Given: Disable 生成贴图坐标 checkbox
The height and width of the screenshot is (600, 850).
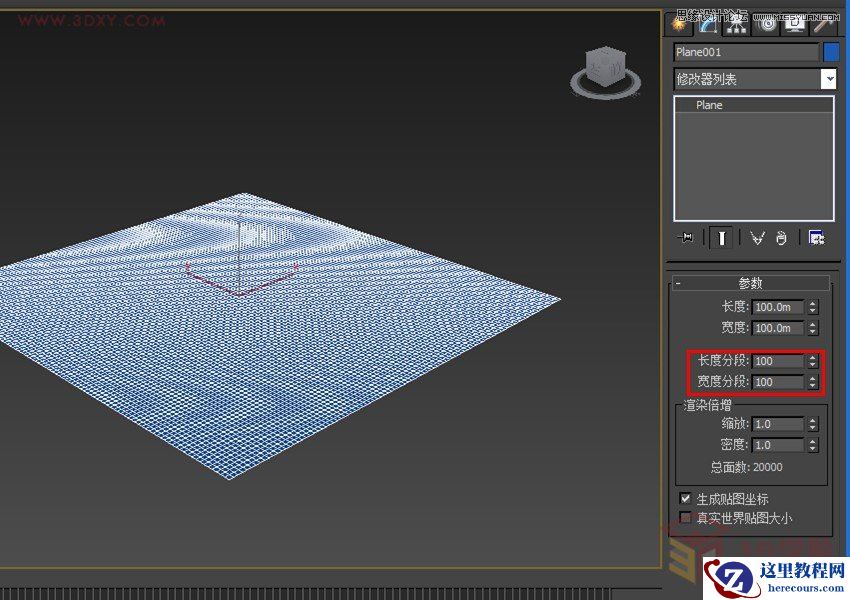Looking at the screenshot, I should (x=685, y=498).
